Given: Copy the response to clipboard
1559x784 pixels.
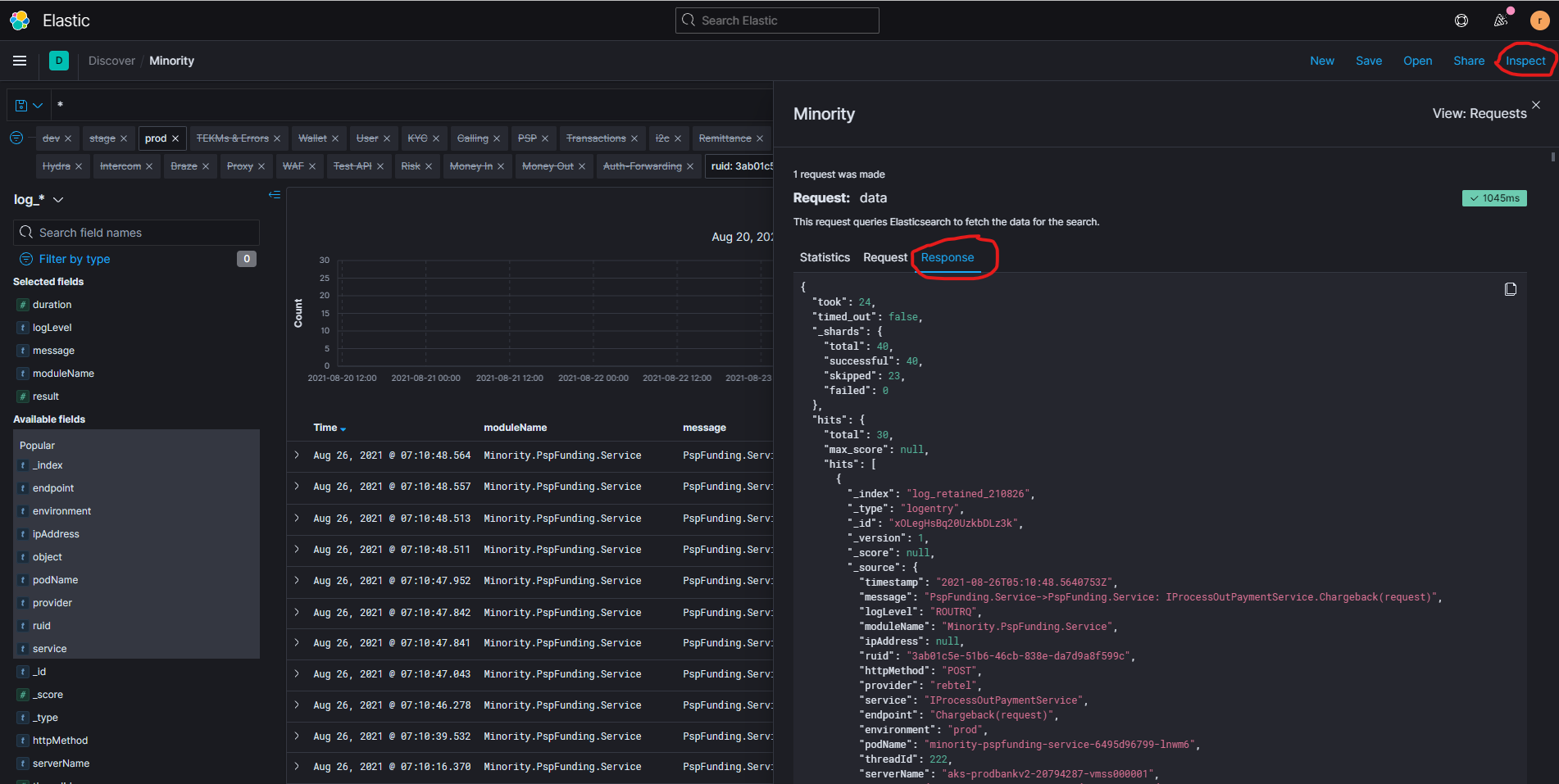Looking at the screenshot, I should click(1510, 289).
